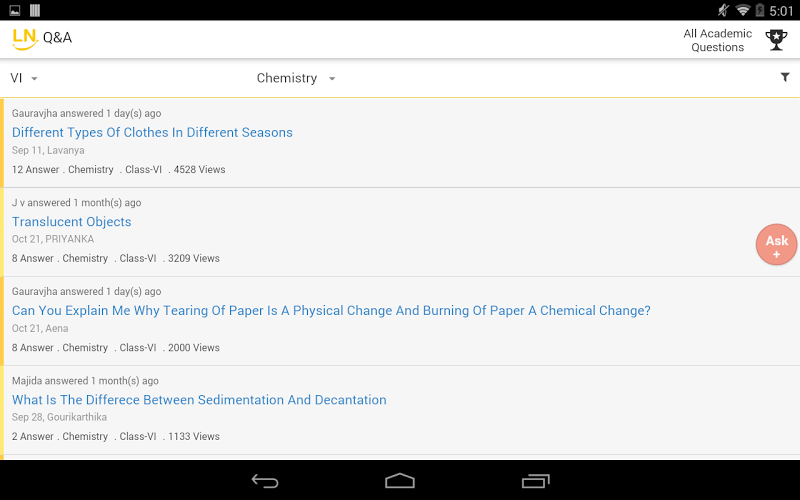Image resolution: width=800 pixels, height=500 pixels.
Task: Tap the battery status icon
Action: [x=760, y=10]
